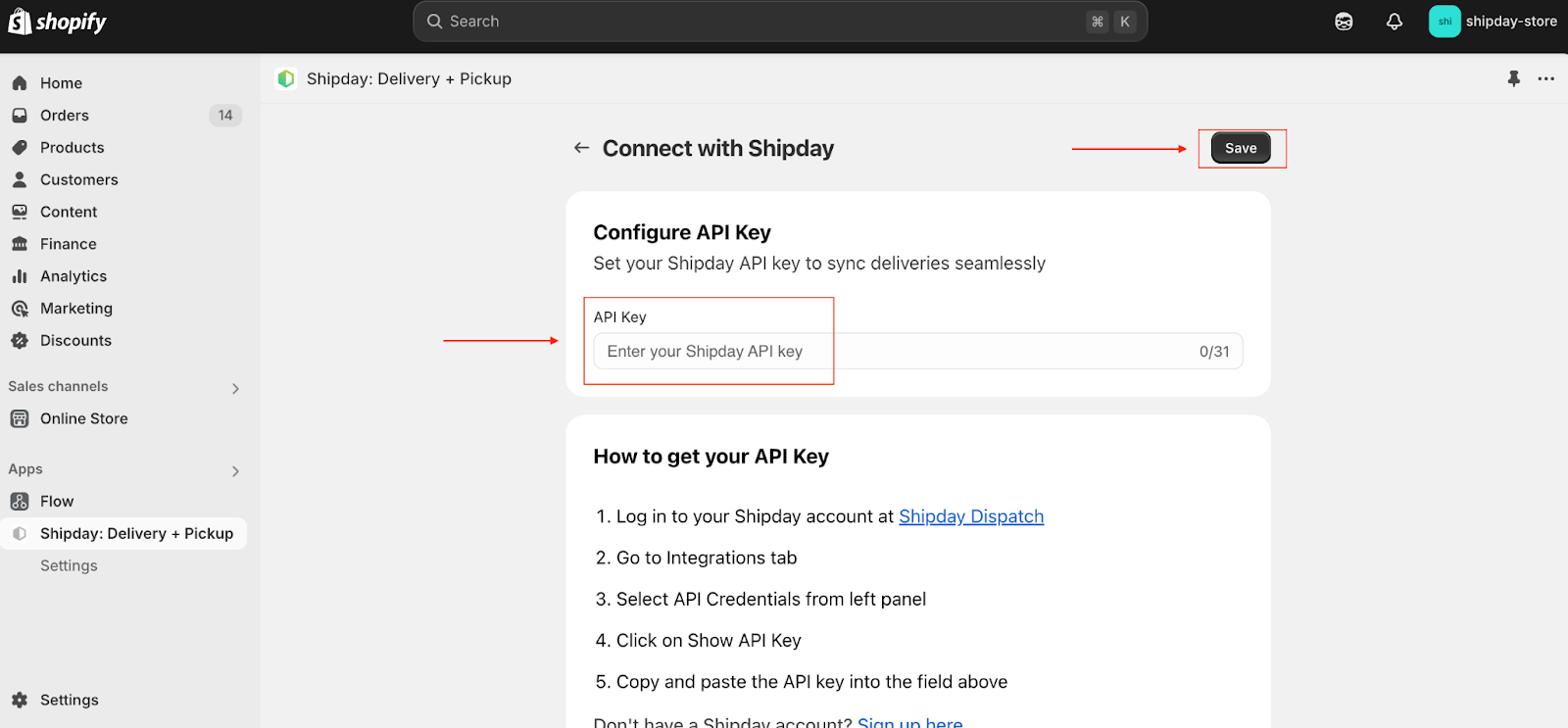Expand the Apps section
This screenshot has width=1568, height=728.
[x=235, y=470]
